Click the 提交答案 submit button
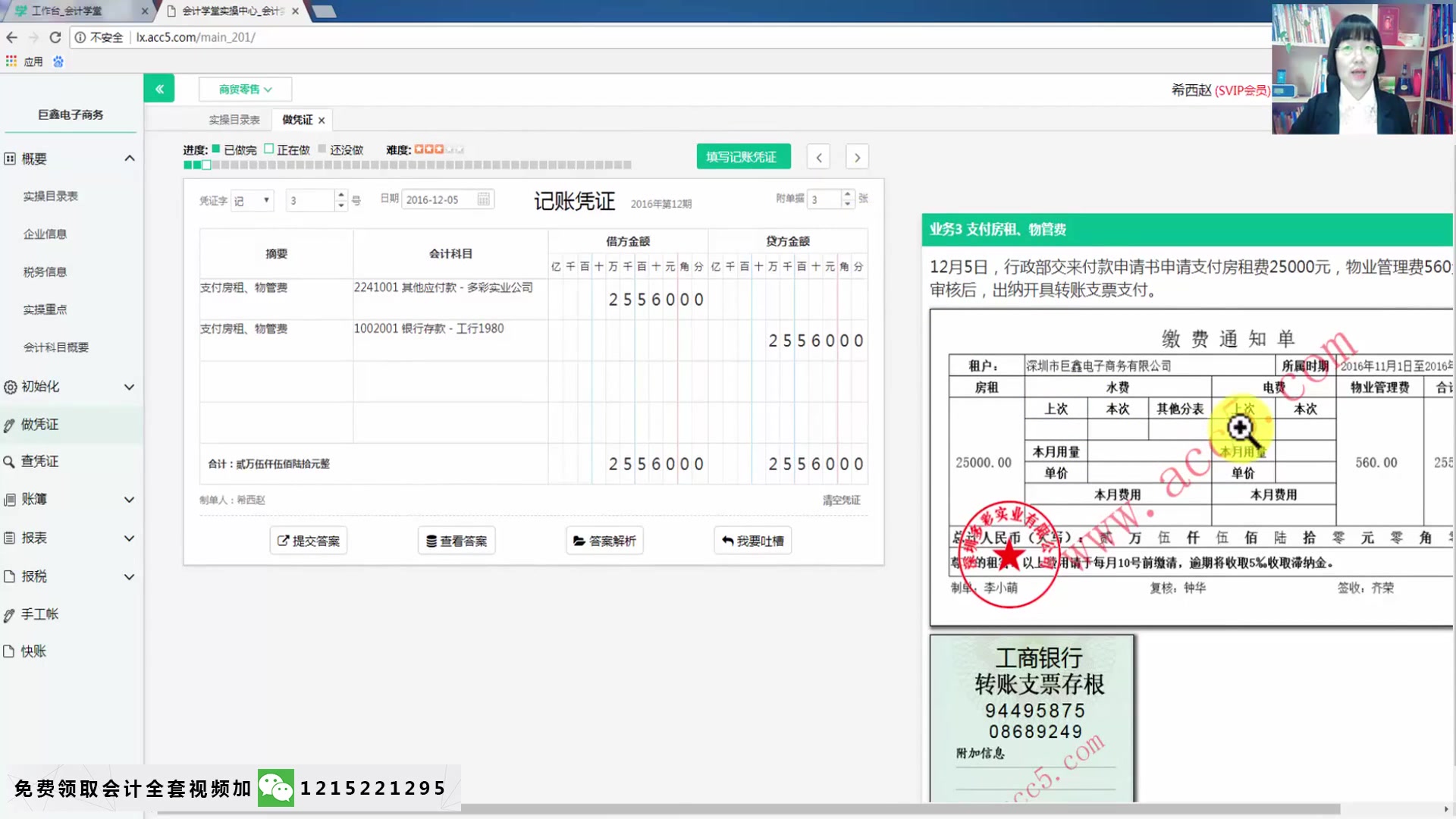Image resolution: width=1456 pixels, height=819 pixels. pos(308,540)
